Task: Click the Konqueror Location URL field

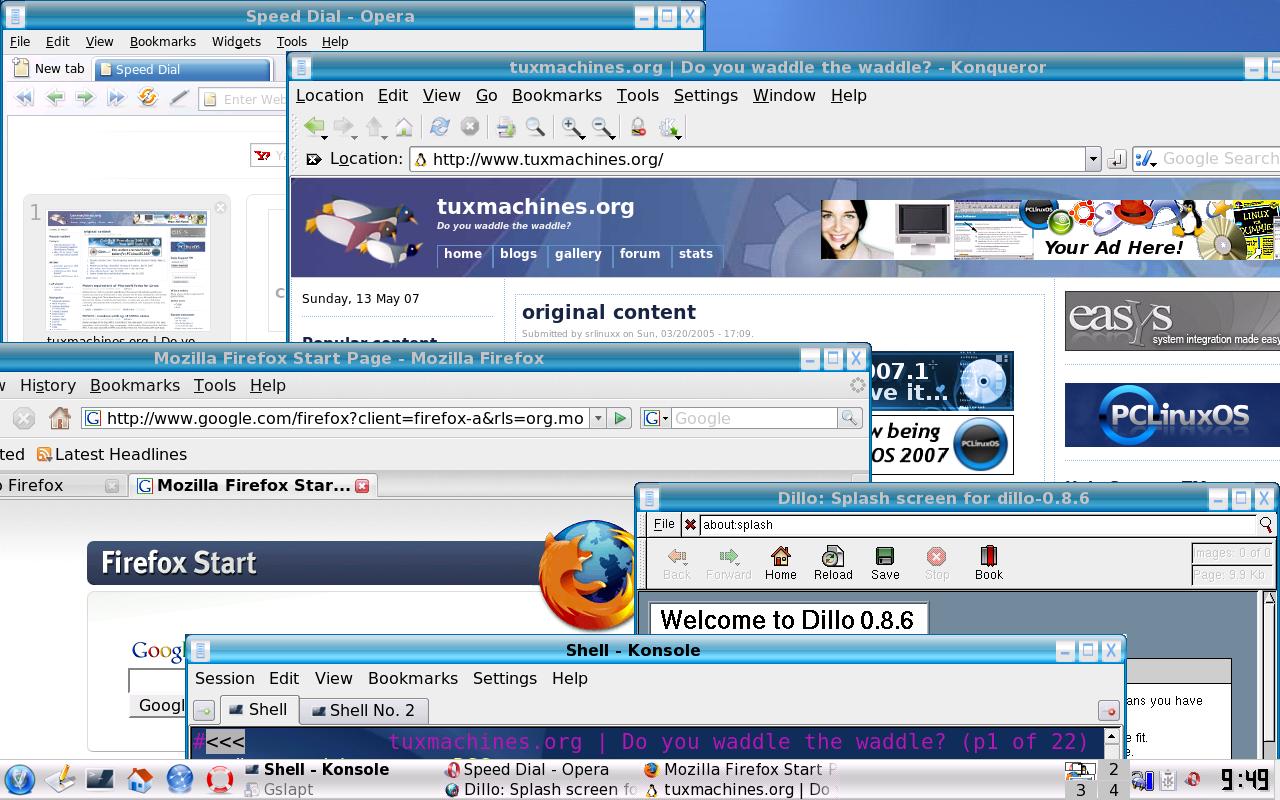Action: tap(748, 159)
